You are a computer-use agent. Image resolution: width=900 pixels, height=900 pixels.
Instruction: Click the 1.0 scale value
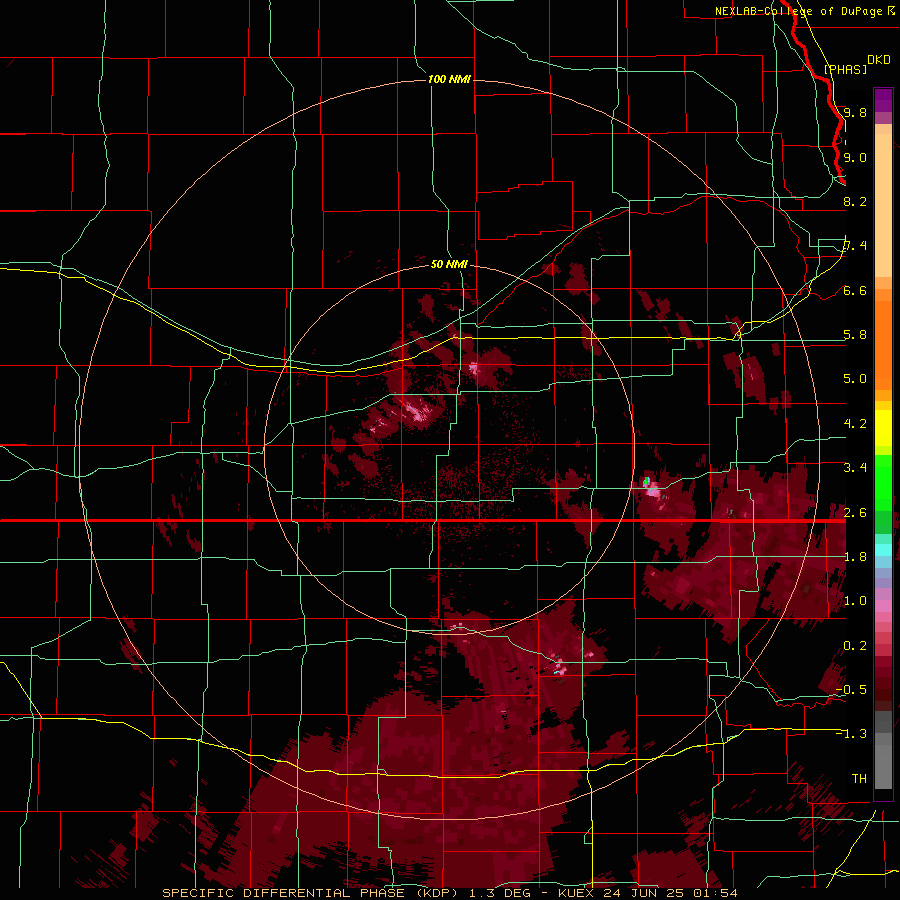(855, 600)
